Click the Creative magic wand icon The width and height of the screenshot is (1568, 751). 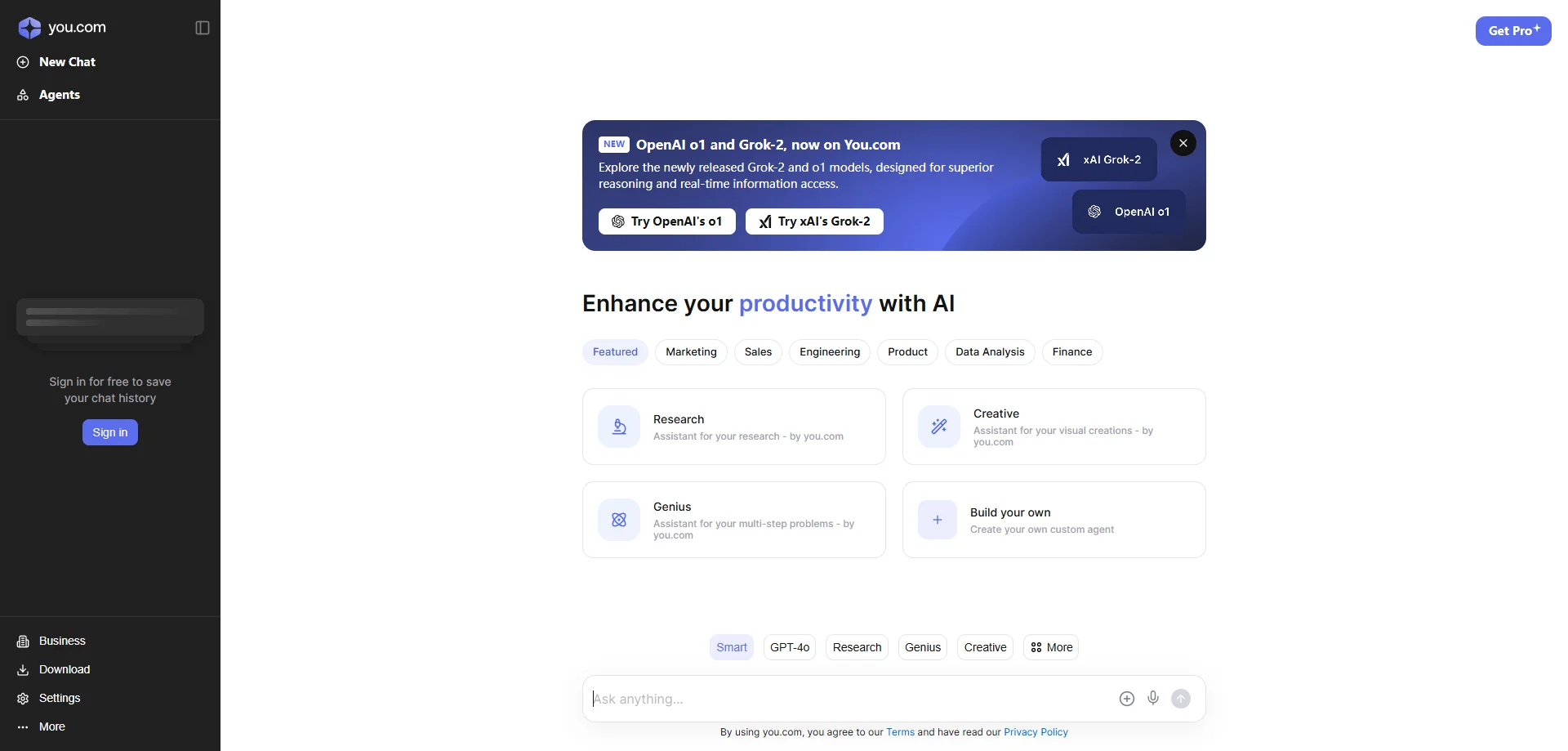939,427
